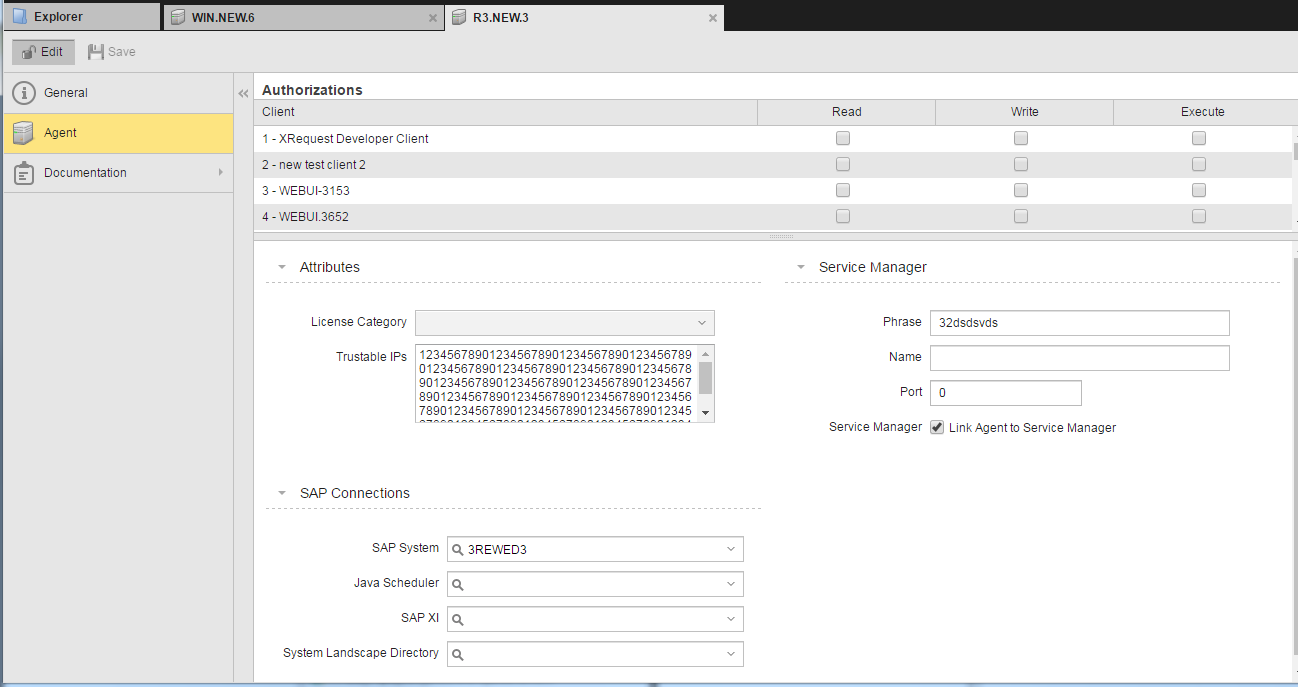Click the Execute column header

[x=1202, y=112]
